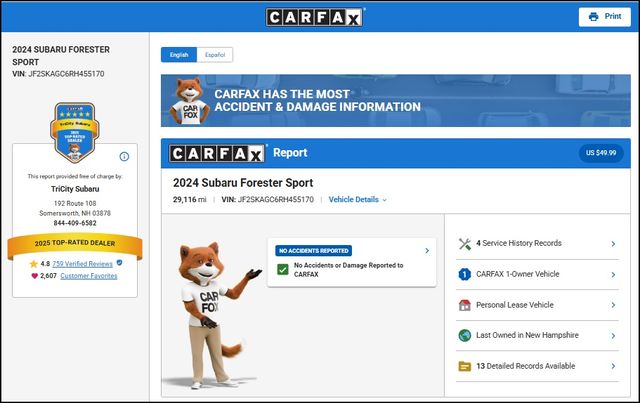This screenshot has width=640, height=403.
Task: Click the 2024 Subaru Forester Sport report title
Action: 243,183
